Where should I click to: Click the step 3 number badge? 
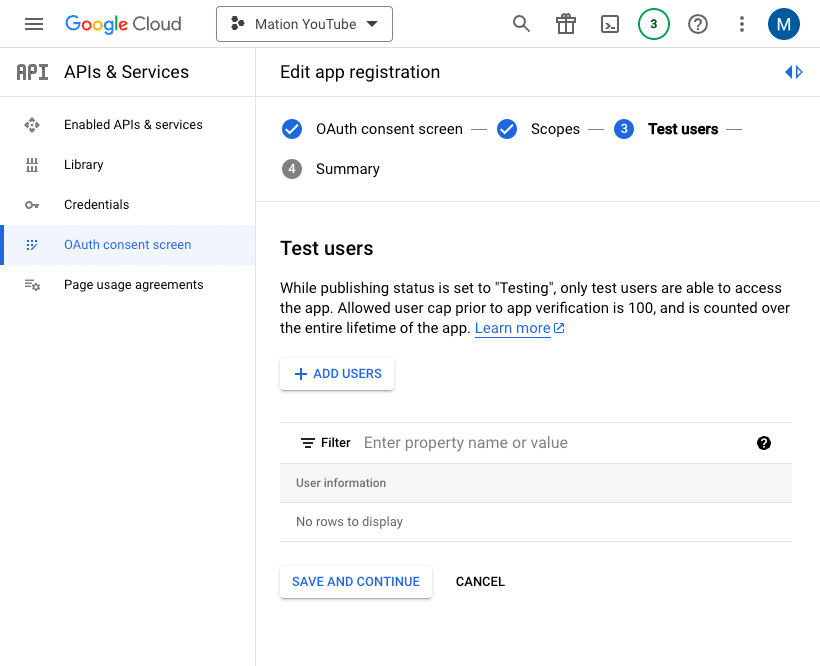[x=624, y=129]
